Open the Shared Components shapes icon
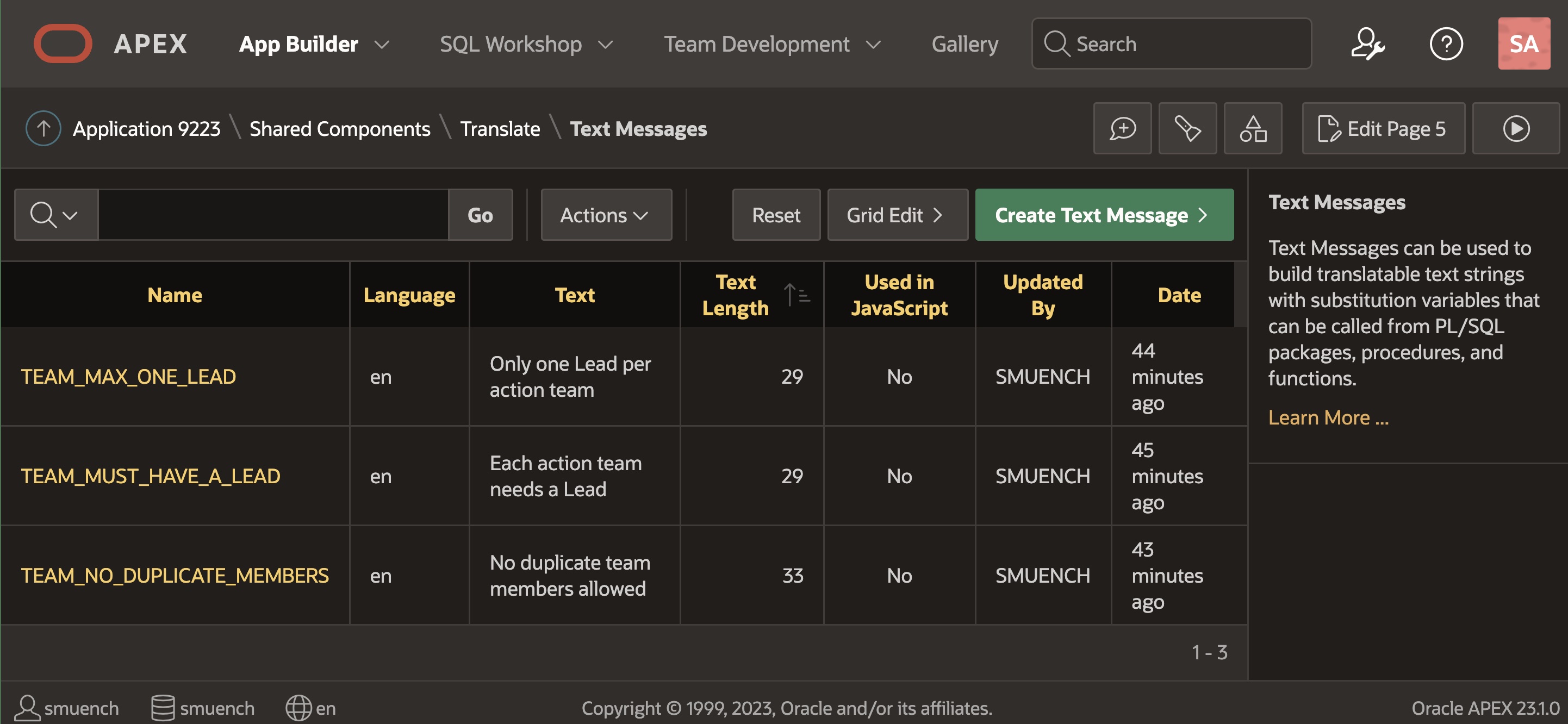 pos(1253,128)
